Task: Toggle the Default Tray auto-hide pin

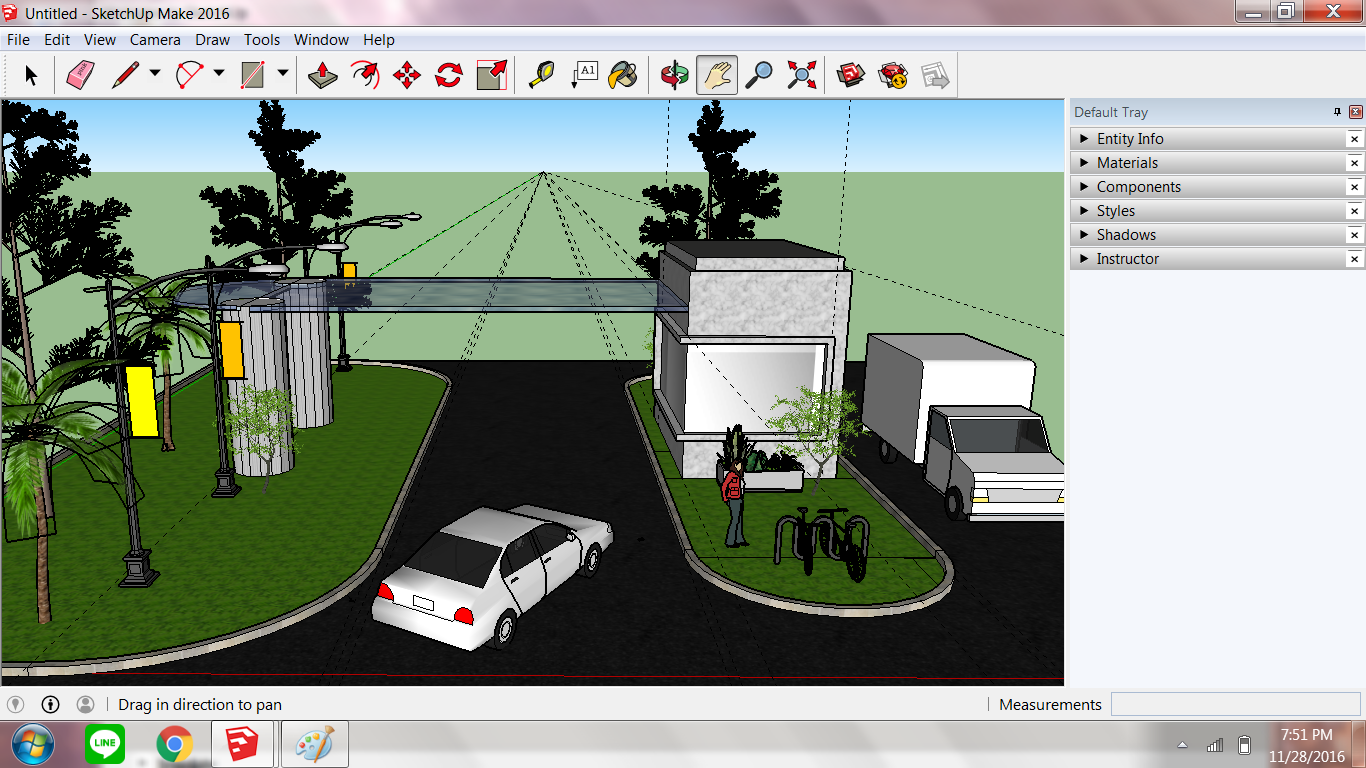Action: pos(1339,112)
